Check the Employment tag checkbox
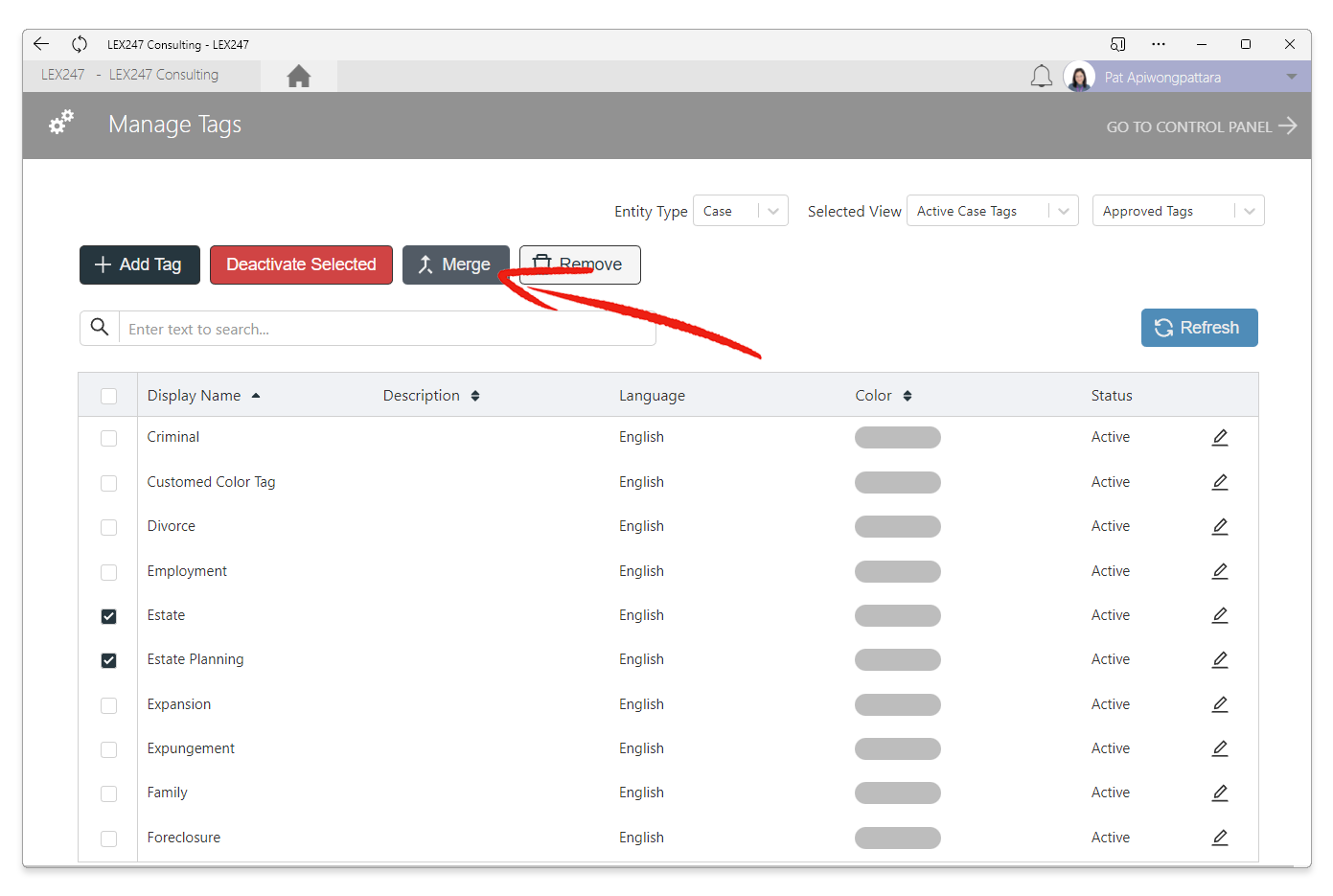 point(108,572)
